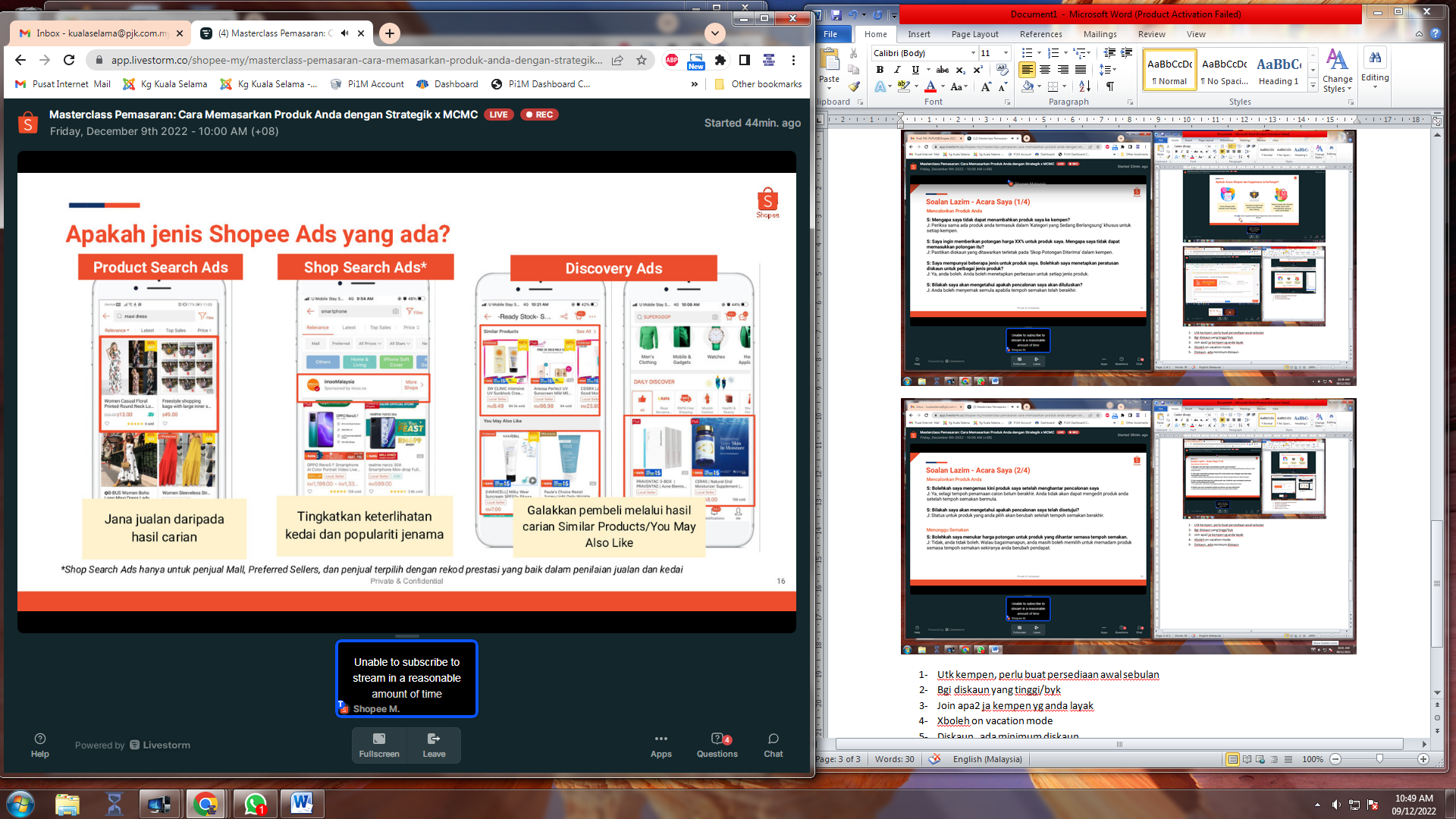Image resolution: width=1456 pixels, height=819 pixels.
Task: Click the Paste clipboard icon in Word
Action: [830, 60]
